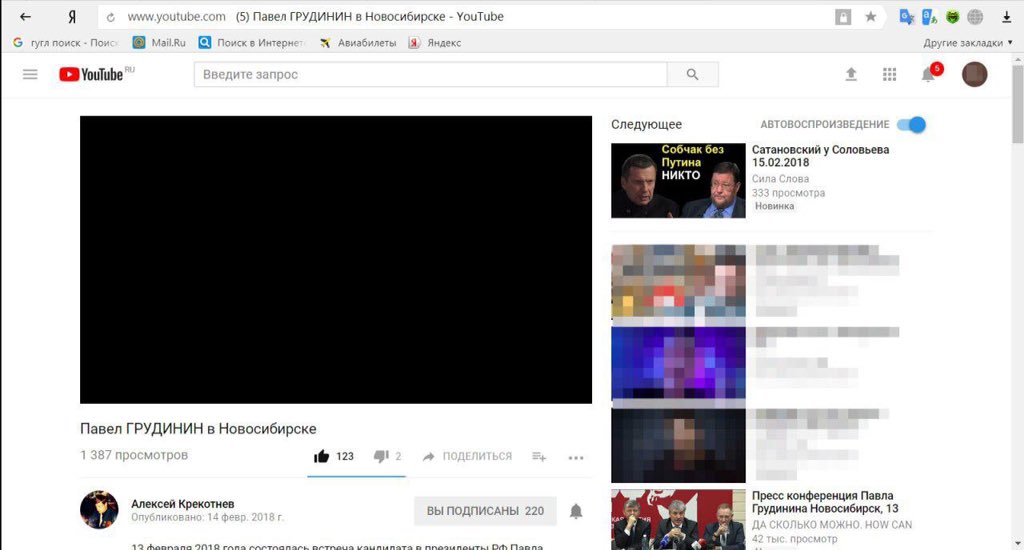Like the video with thumbs up
Viewport: 1024px width, 550px height.
tap(322, 457)
